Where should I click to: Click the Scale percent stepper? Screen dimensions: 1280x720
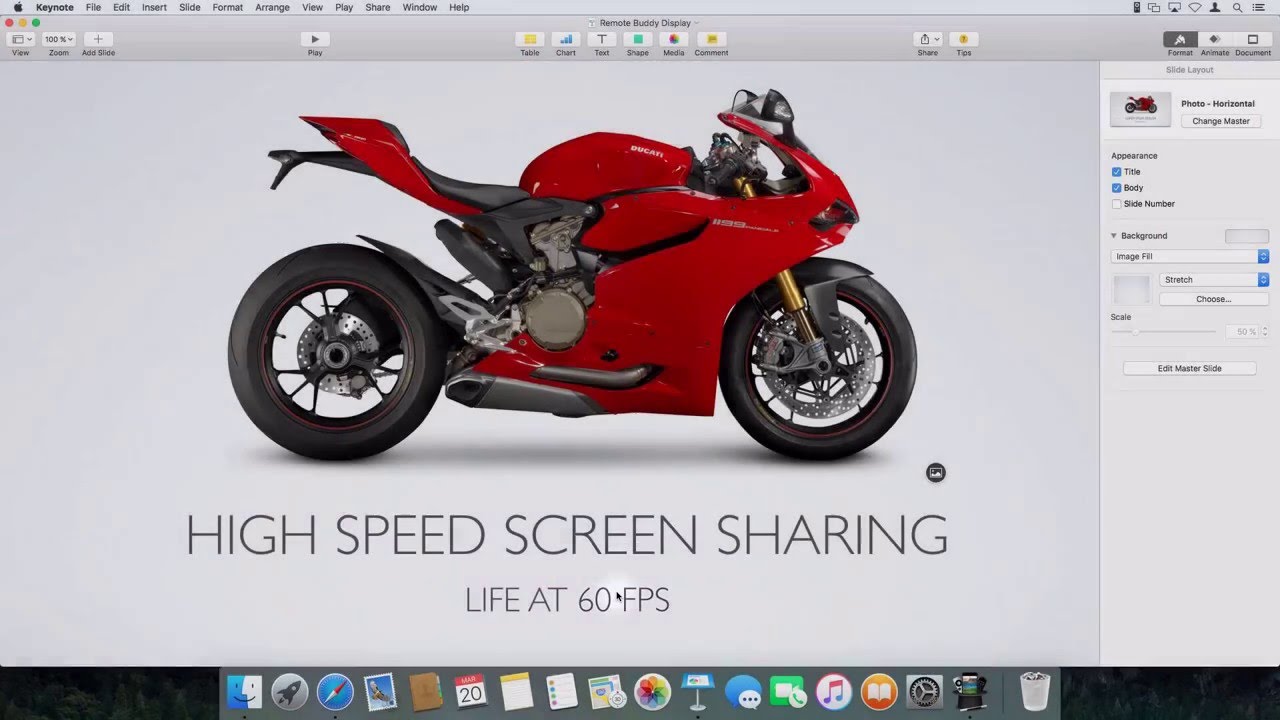(1264, 331)
